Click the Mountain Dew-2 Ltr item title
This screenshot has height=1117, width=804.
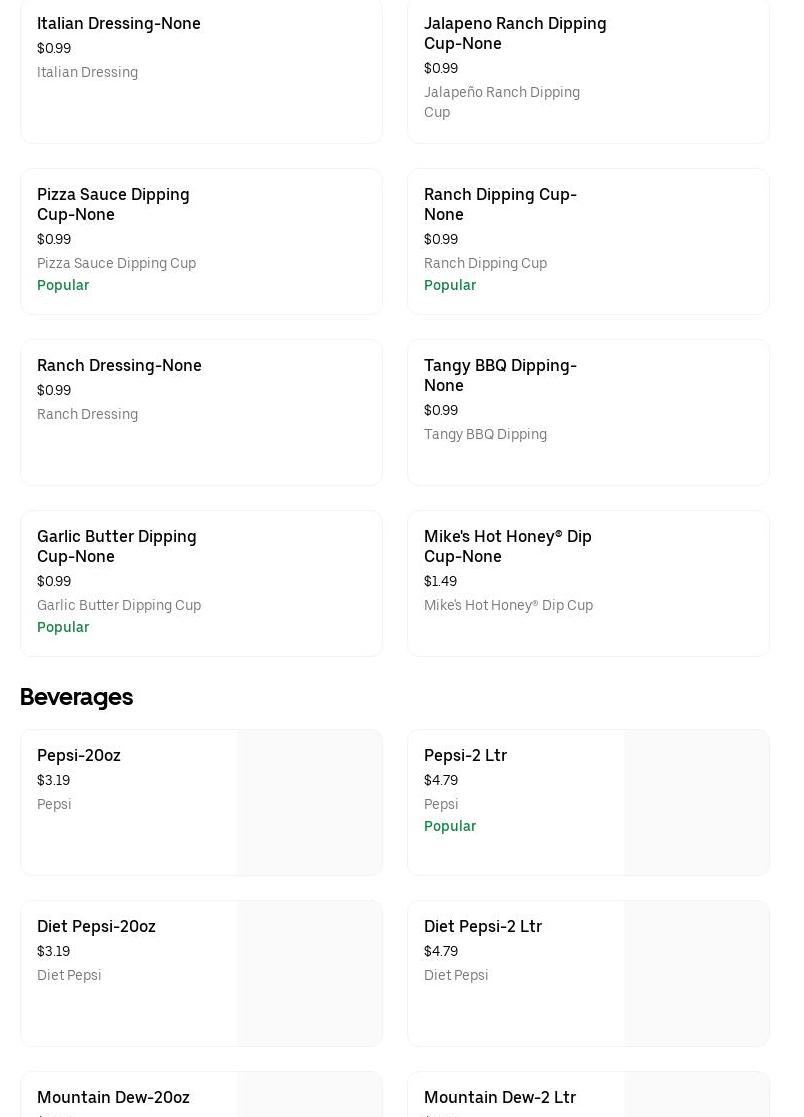pos(500,1098)
